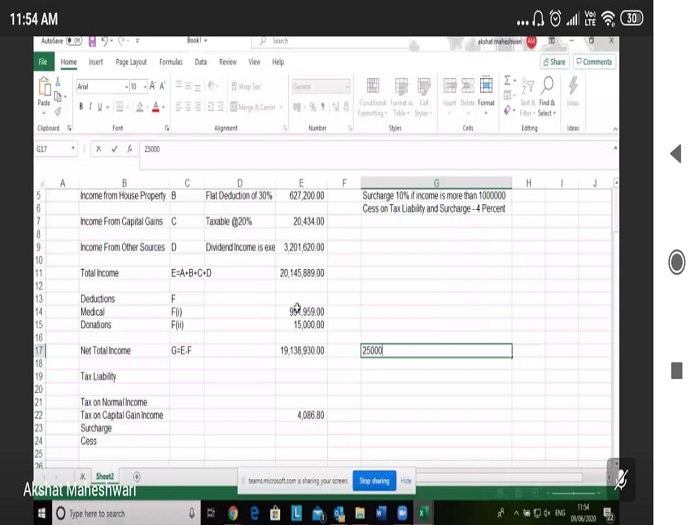Add a new sheet with plus icon
700x525 pixels.
pos(137,477)
